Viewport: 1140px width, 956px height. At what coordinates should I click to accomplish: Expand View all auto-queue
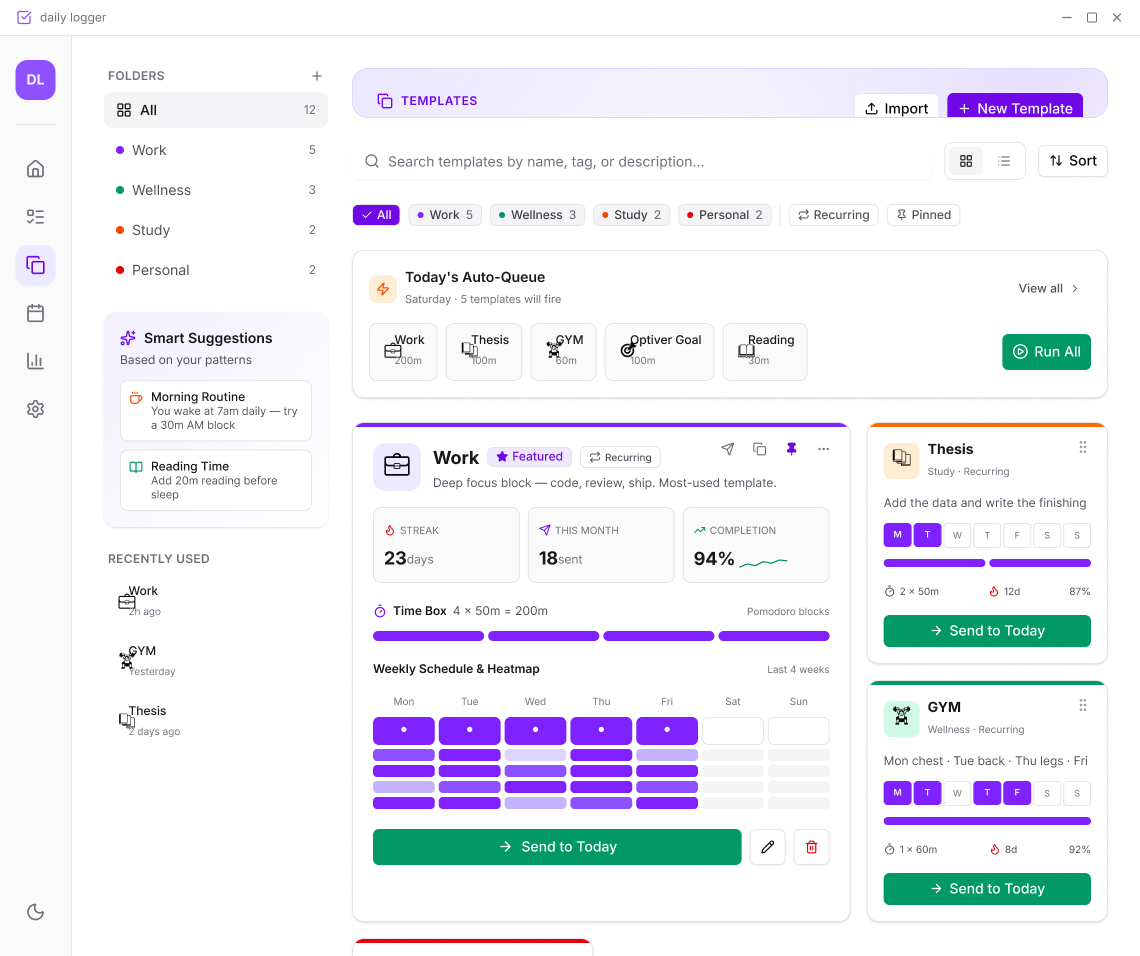click(1048, 288)
